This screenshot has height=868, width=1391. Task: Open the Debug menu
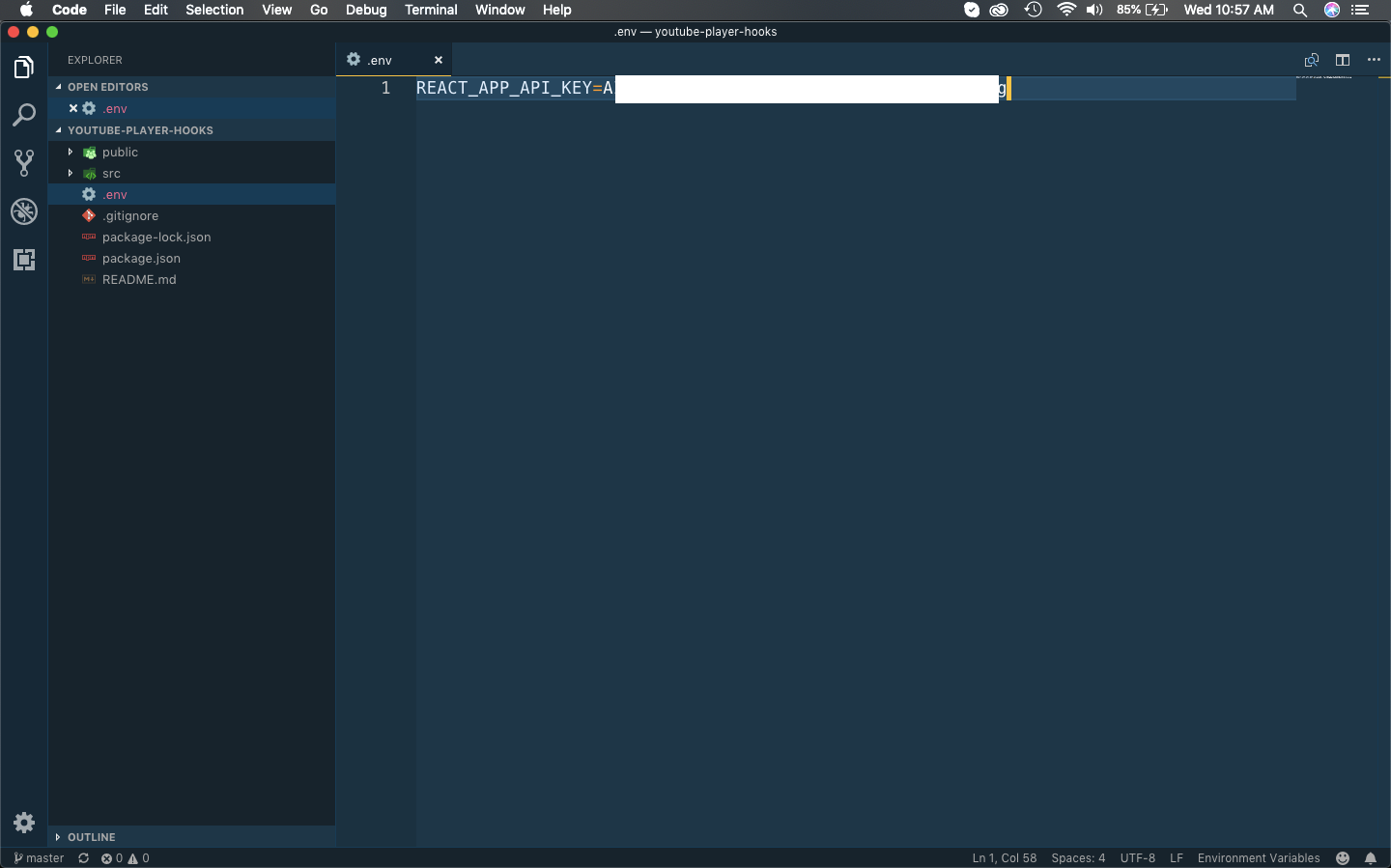point(366,10)
